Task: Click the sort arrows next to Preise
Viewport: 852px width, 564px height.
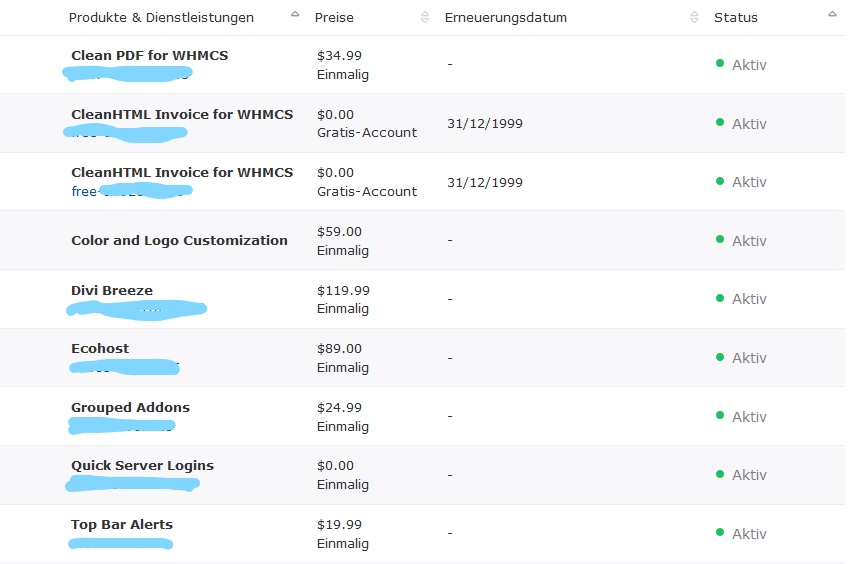Action: click(425, 17)
